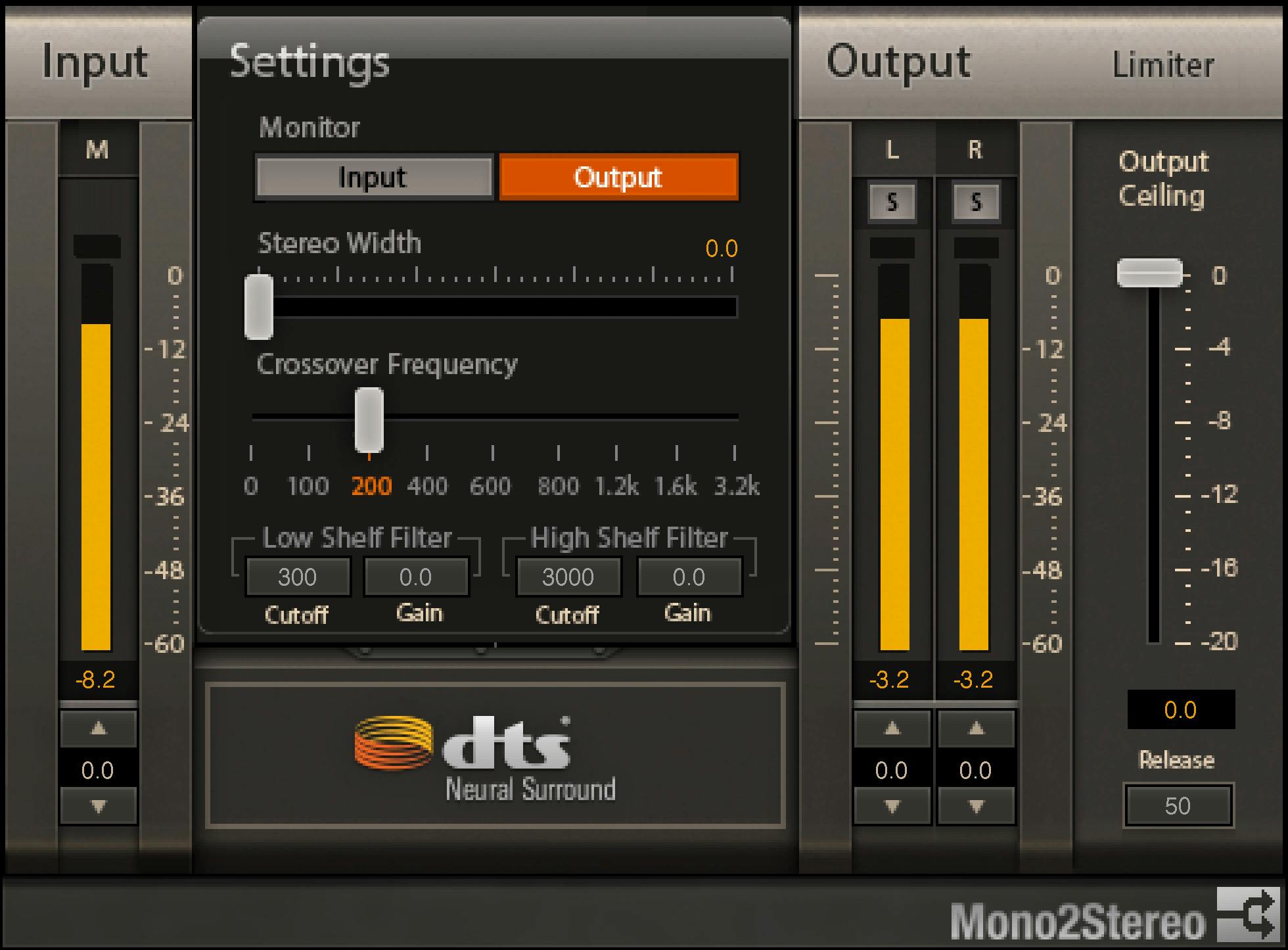Click the input gain down arrow

click(99, 806)
